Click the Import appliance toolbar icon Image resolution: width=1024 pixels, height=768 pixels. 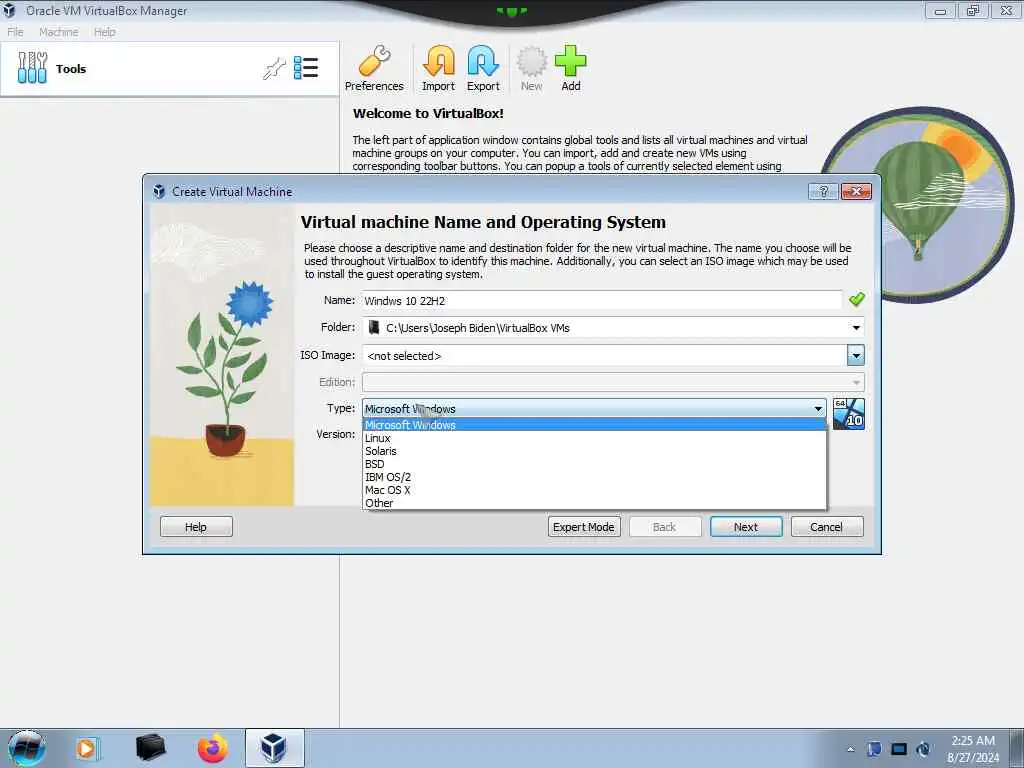click(x=438, y=69)
